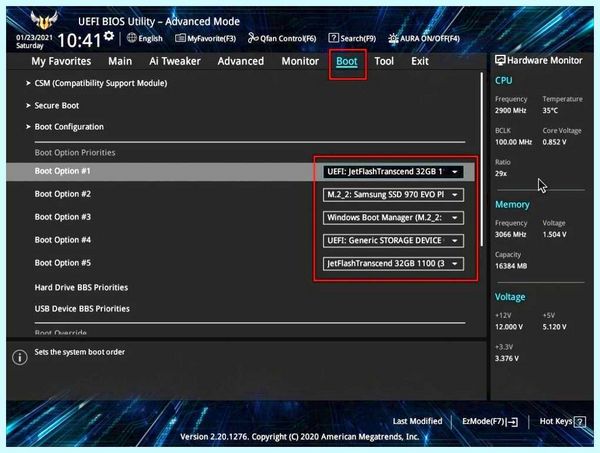Screen dimensions: 600x453
Task: Click the Memory heading
Action: pyautogui.click(x=512, y=205)
